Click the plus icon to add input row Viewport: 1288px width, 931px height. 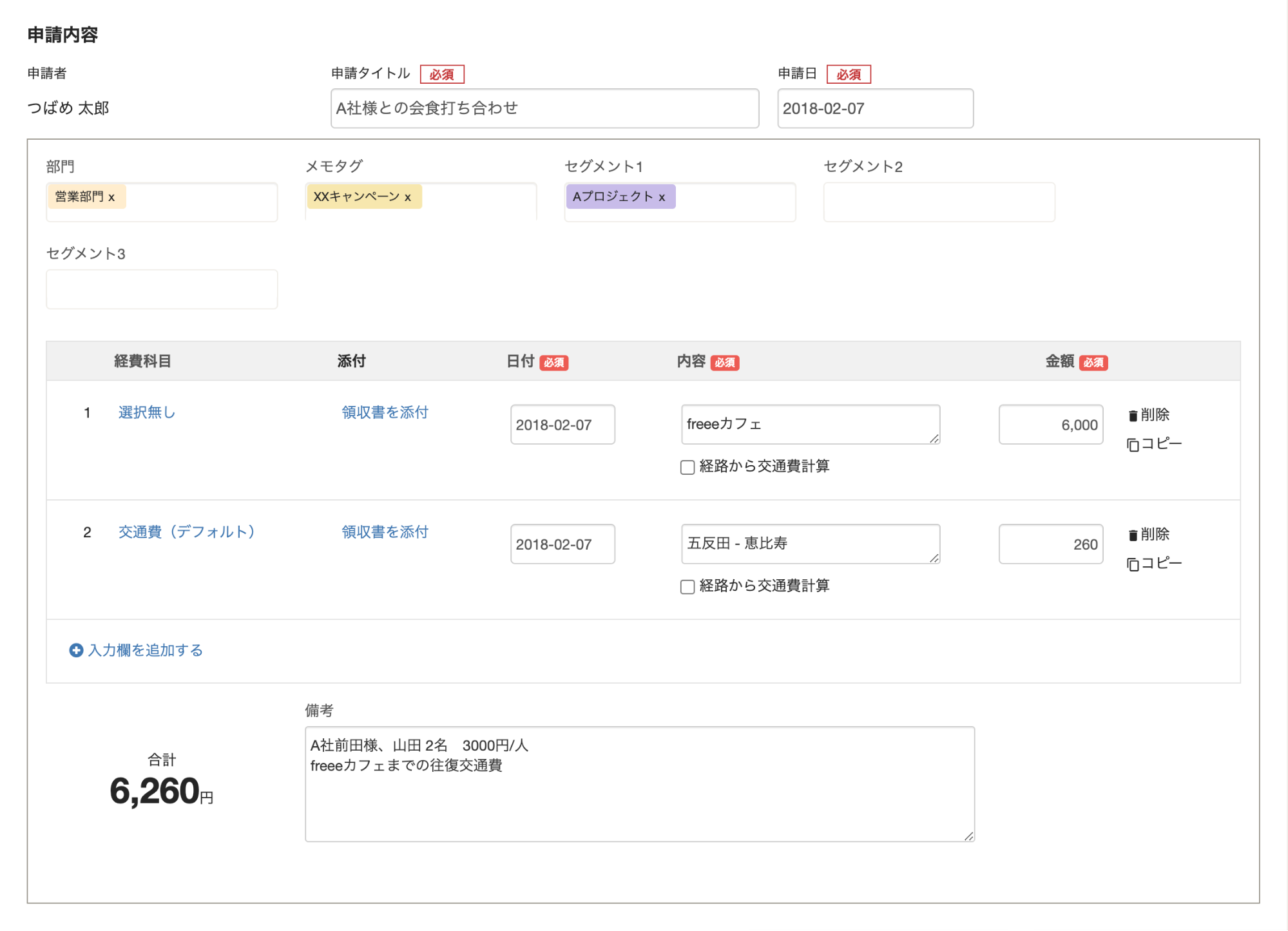(76, 650)
